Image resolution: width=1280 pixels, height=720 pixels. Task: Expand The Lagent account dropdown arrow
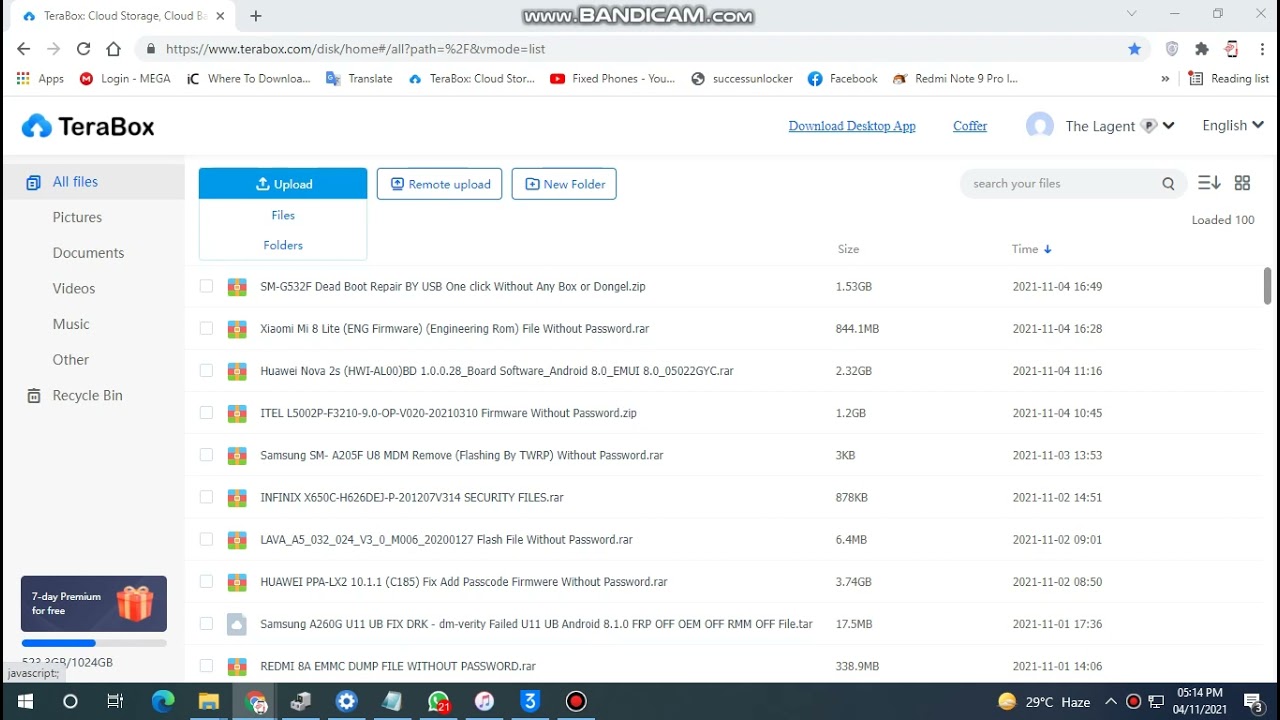(1168, 126)
